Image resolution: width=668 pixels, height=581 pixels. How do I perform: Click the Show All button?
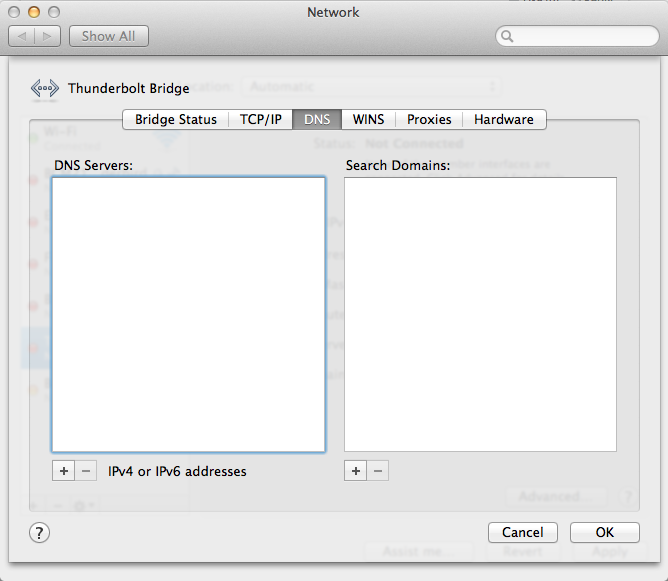tap(109, 36)
